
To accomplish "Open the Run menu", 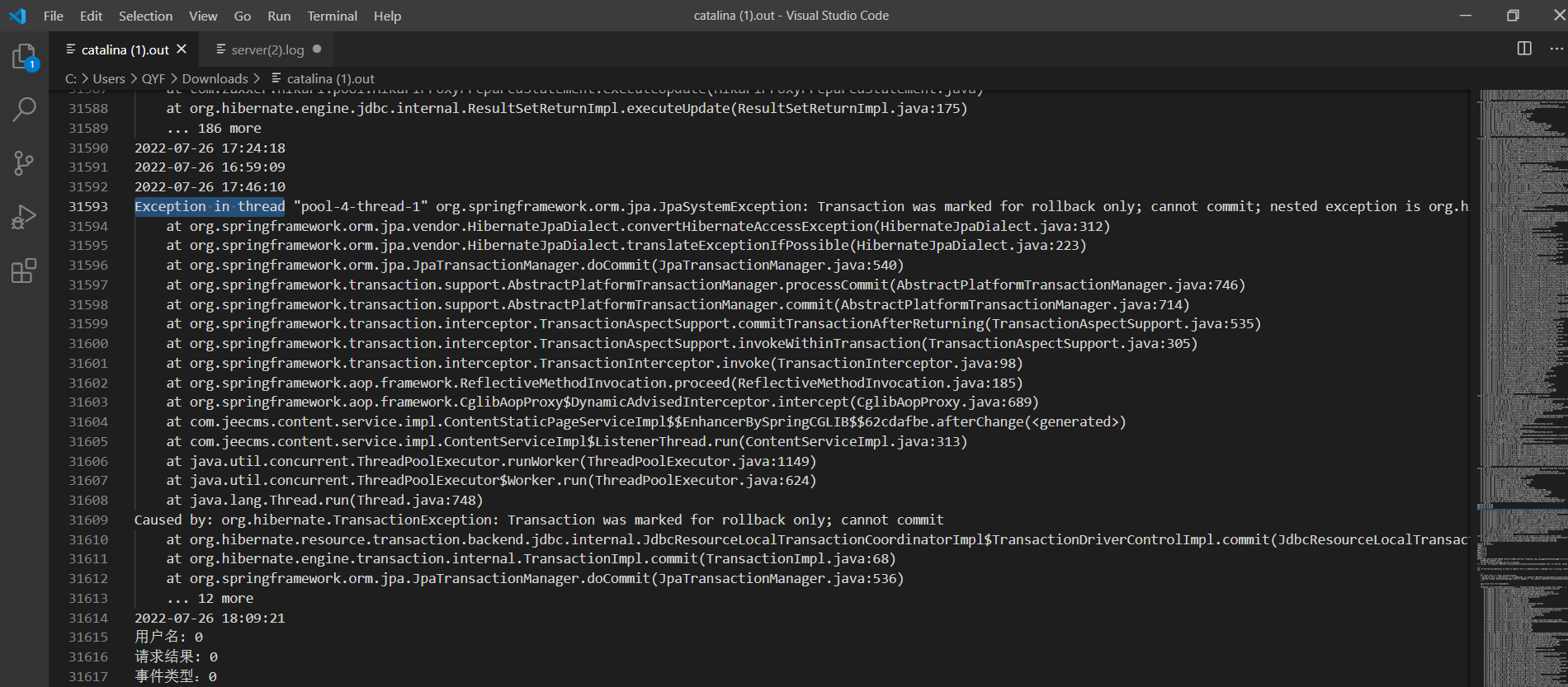I will [279, 16].
